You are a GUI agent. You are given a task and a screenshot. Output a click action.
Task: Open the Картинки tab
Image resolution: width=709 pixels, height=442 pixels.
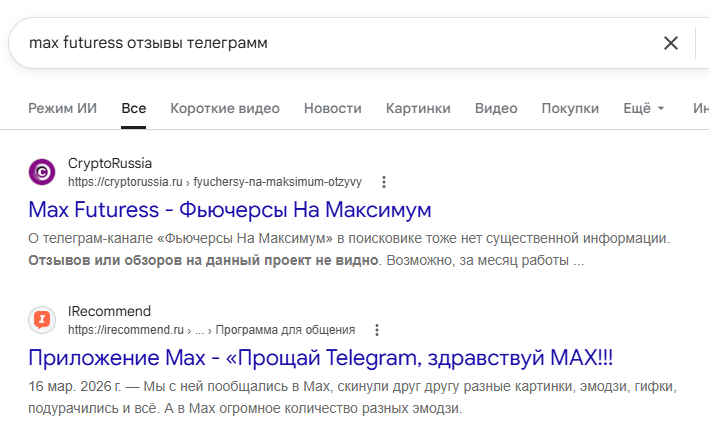(418, 108)
